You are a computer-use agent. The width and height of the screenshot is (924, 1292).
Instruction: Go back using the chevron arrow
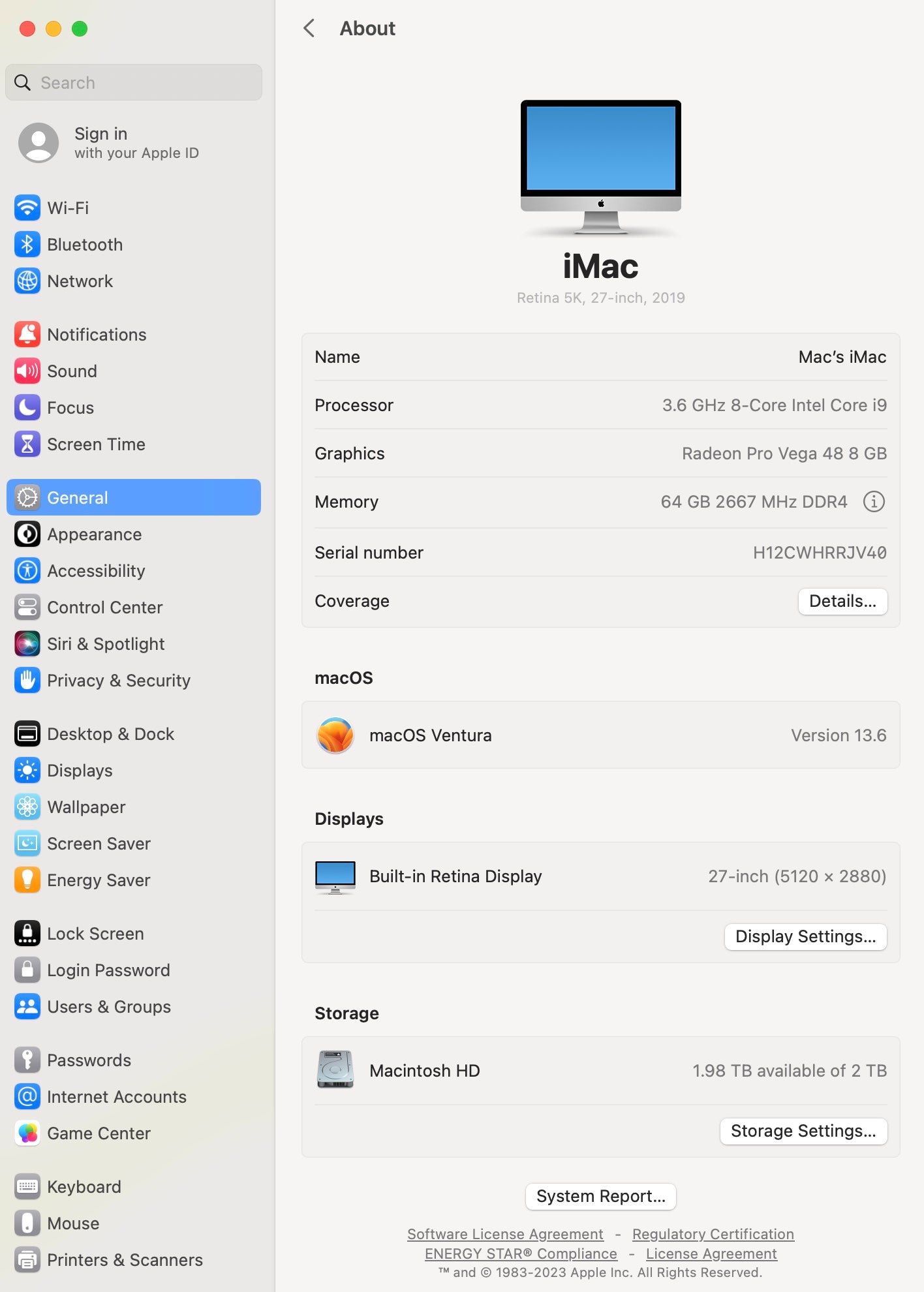309,28
